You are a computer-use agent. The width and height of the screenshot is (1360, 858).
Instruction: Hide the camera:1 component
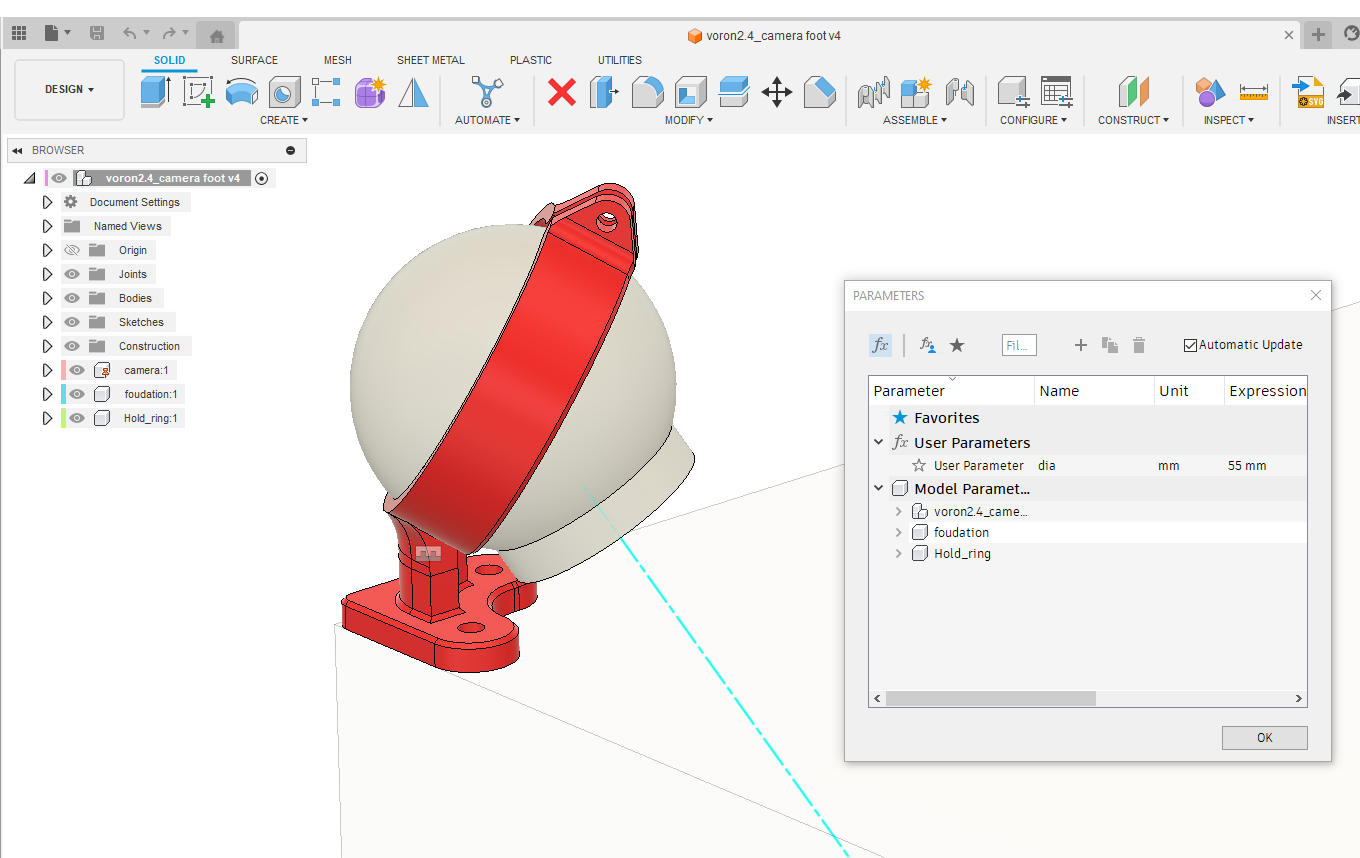[77, 370]
